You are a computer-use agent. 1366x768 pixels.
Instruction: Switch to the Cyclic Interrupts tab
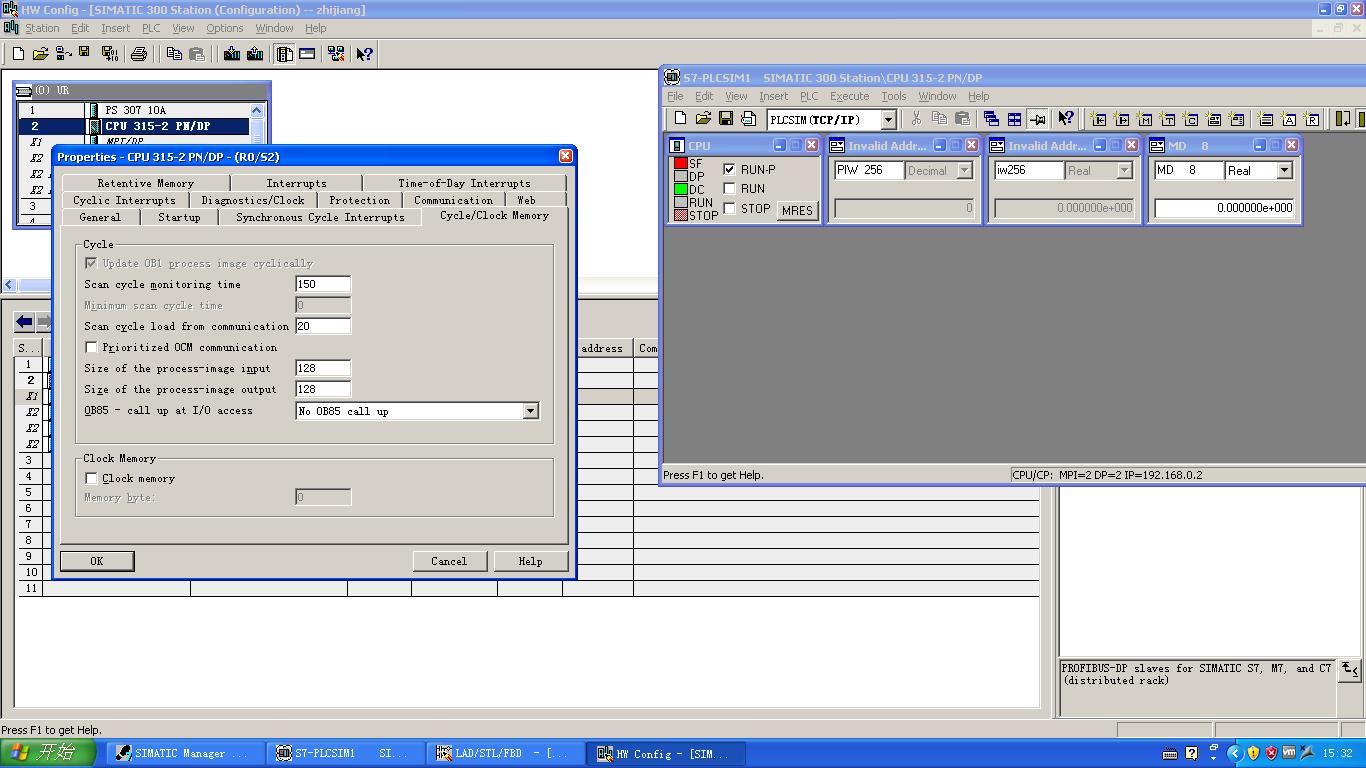pyautogui.click(x=124, y=200)
